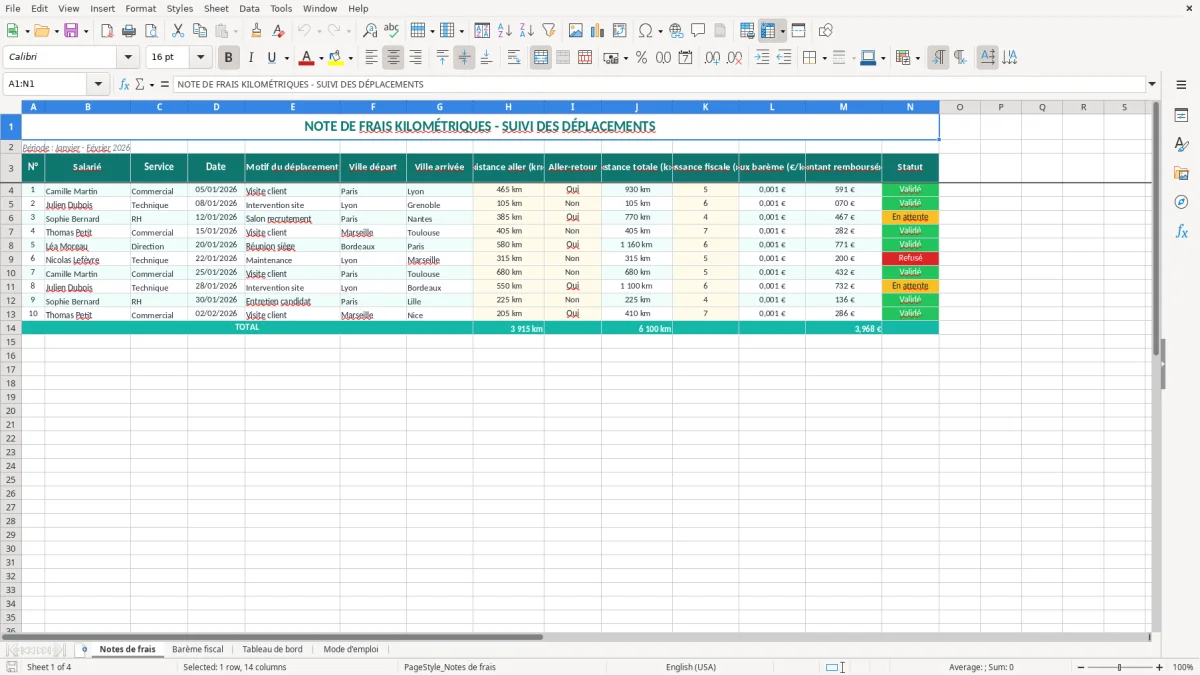Image resolution: width=1200 pixels, height=675 pixels.
Task: Expand the Name Box A1:N1 dropdown
Action: 98,84
